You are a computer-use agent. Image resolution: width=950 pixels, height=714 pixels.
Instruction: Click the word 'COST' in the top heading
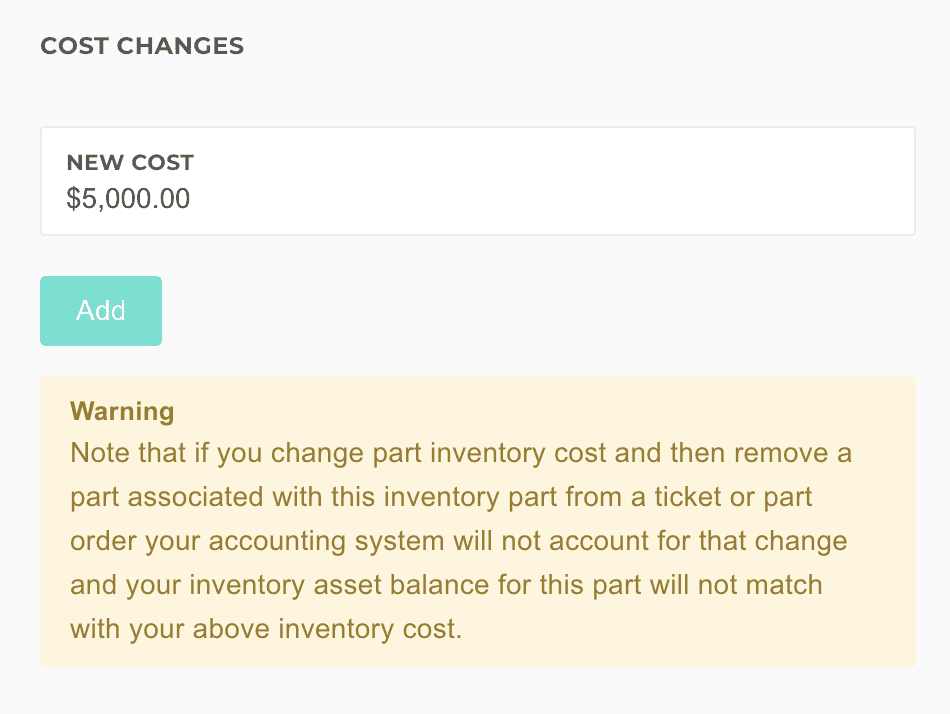tap(74, 46)
